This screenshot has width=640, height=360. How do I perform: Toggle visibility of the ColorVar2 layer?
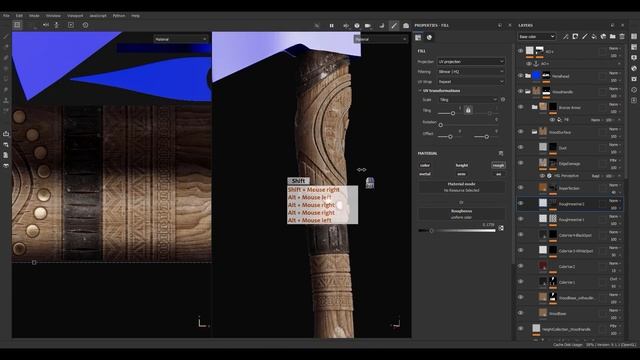(x=520, y=266)
